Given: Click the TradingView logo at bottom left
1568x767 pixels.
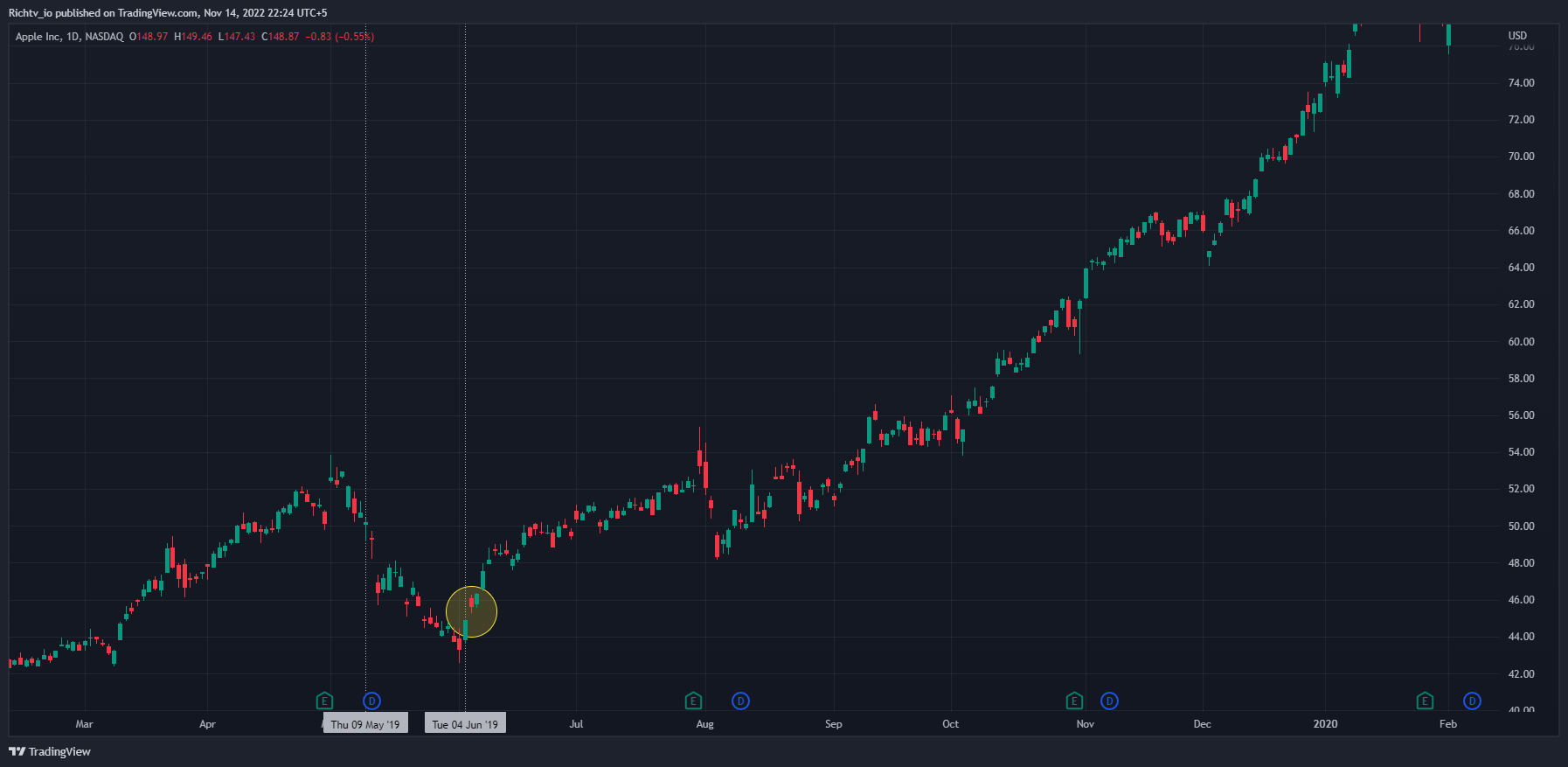Looking at the screenshot, I should [x=50, y=751].
